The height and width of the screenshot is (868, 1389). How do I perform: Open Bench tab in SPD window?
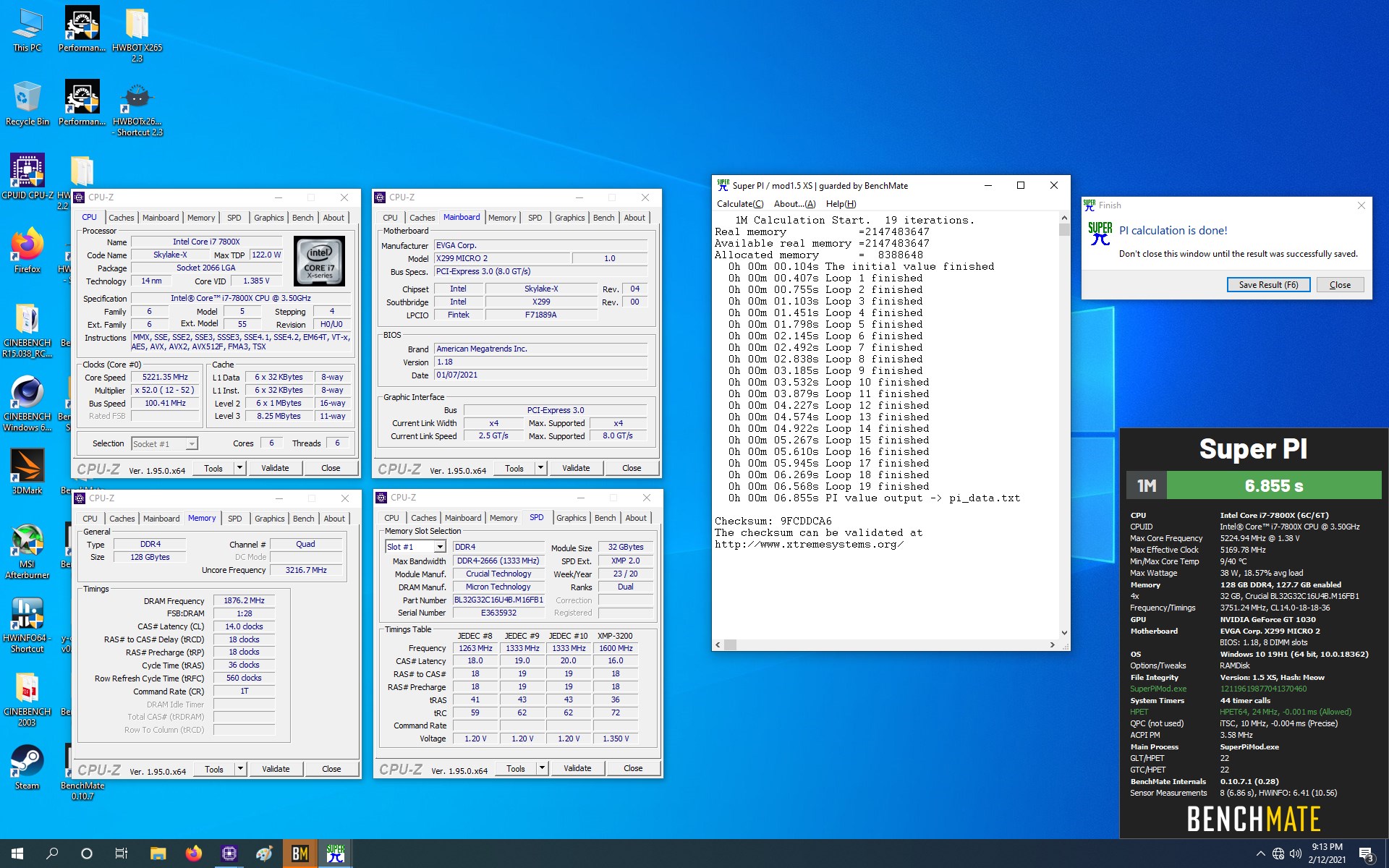click(x=605, y=518)
